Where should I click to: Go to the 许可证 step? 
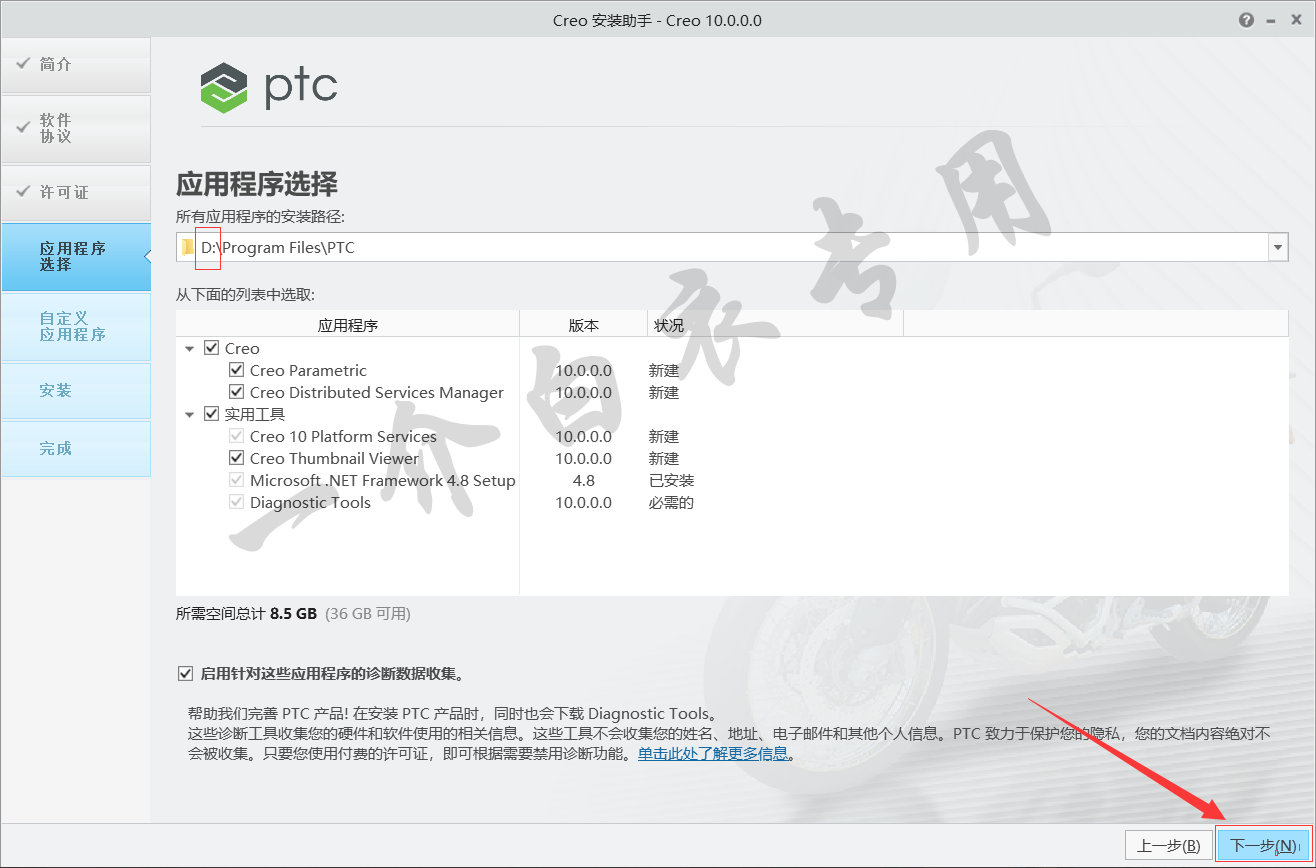click(76, 192)
